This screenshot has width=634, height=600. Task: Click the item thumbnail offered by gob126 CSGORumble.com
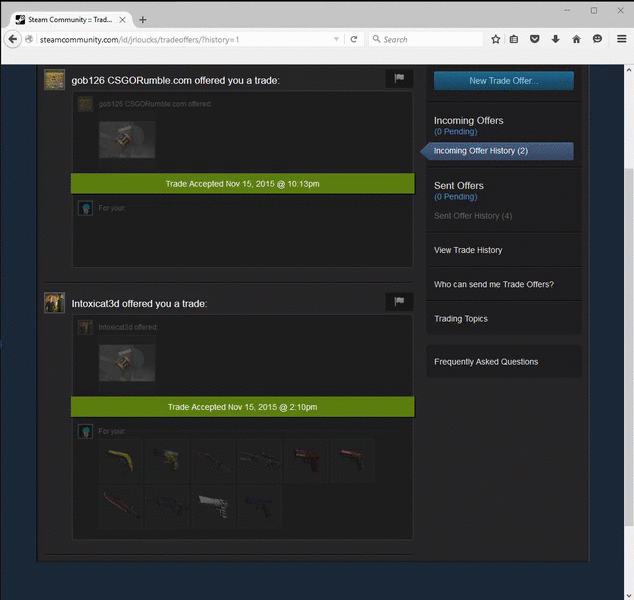(127, 139)
